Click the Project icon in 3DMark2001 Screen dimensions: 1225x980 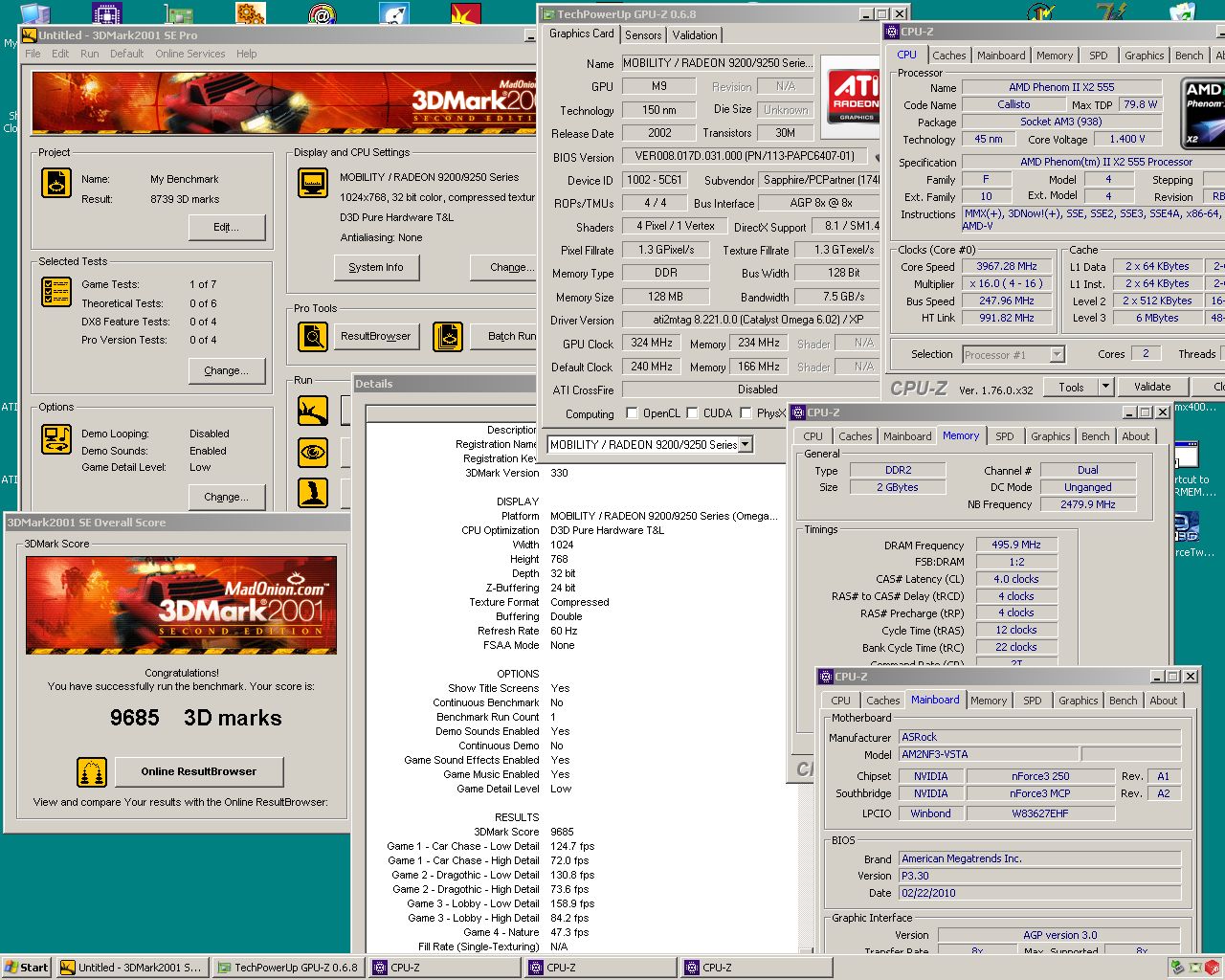(56, 183)
